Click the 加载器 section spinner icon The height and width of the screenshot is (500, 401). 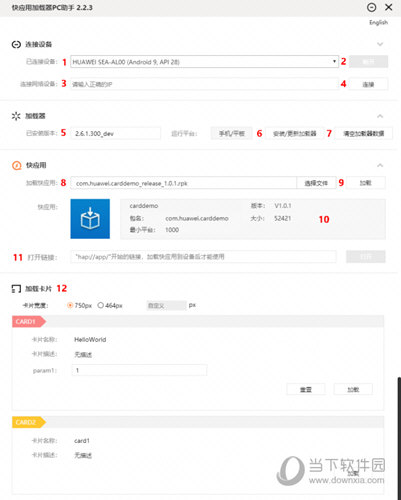[16, 116]
